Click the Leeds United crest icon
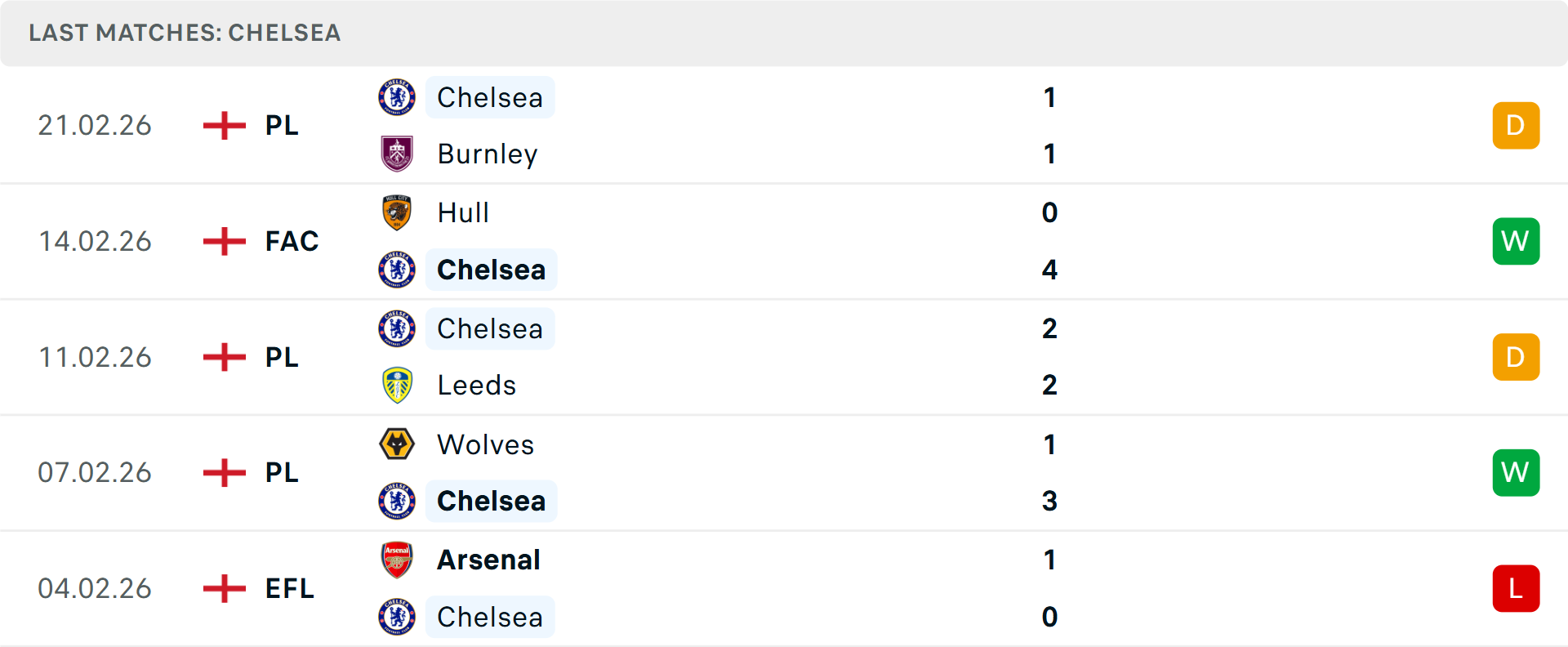Image resolution: width=1568 pixels, height=647 pixels. pyautogui.click(x=397, y=385)
